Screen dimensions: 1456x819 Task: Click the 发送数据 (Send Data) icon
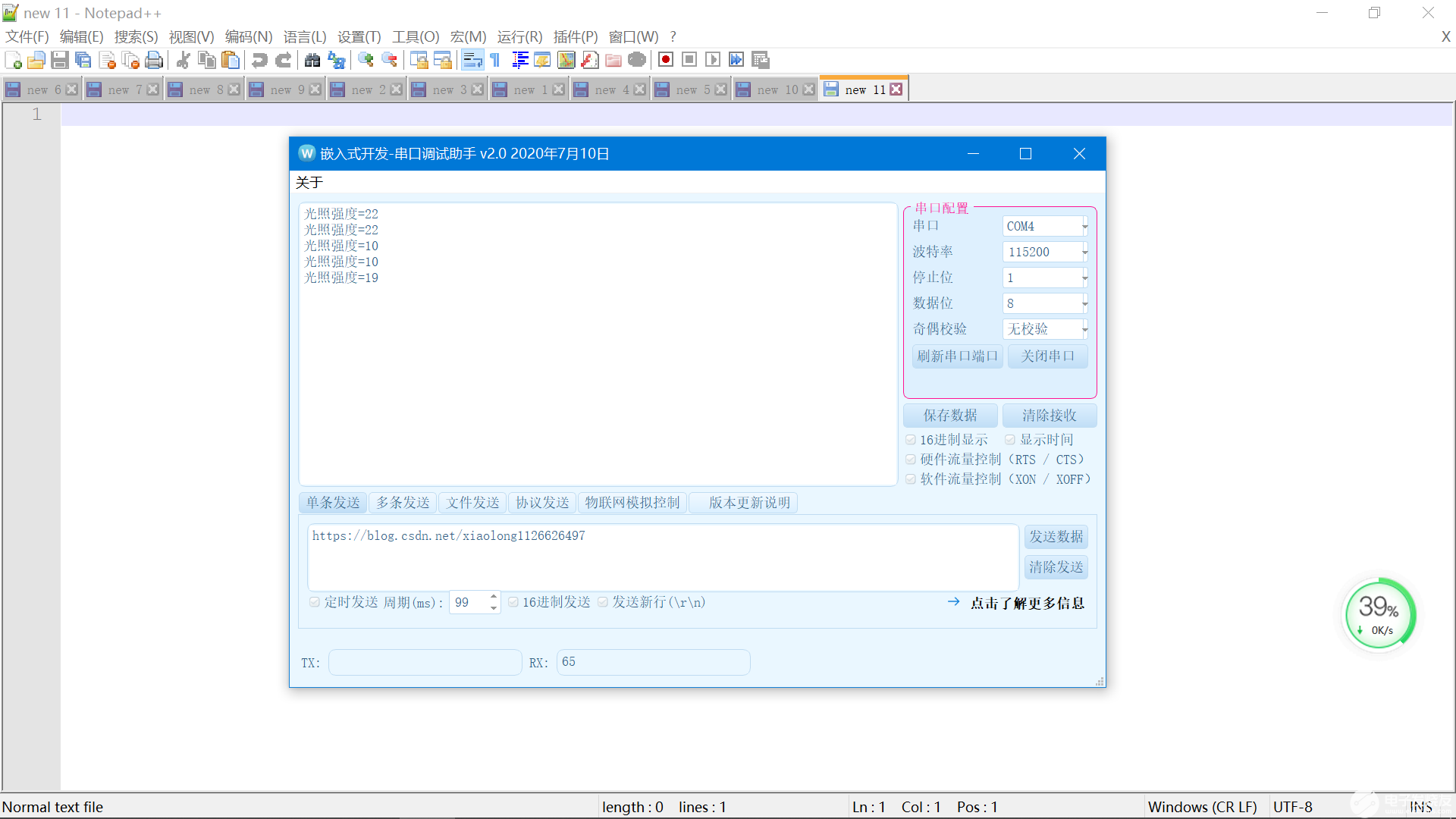coord(1056,536)
